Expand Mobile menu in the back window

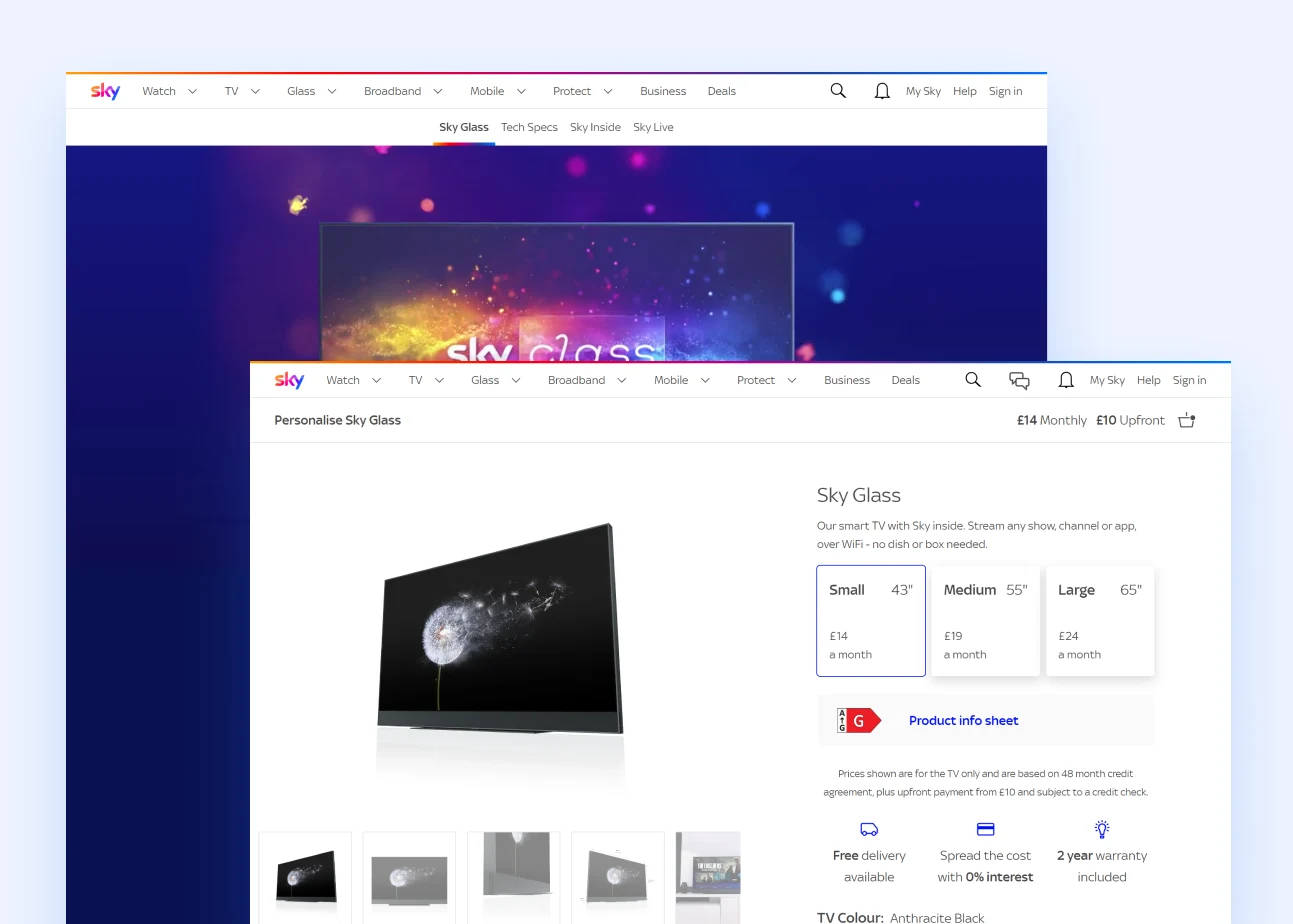498,91
